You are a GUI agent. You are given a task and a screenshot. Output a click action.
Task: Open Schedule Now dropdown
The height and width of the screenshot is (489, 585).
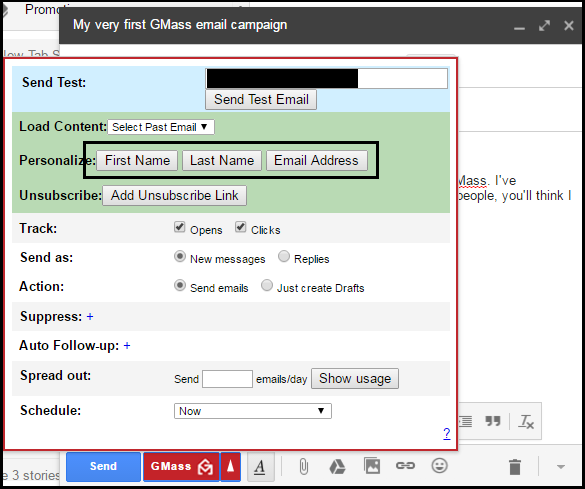[253, 411]
